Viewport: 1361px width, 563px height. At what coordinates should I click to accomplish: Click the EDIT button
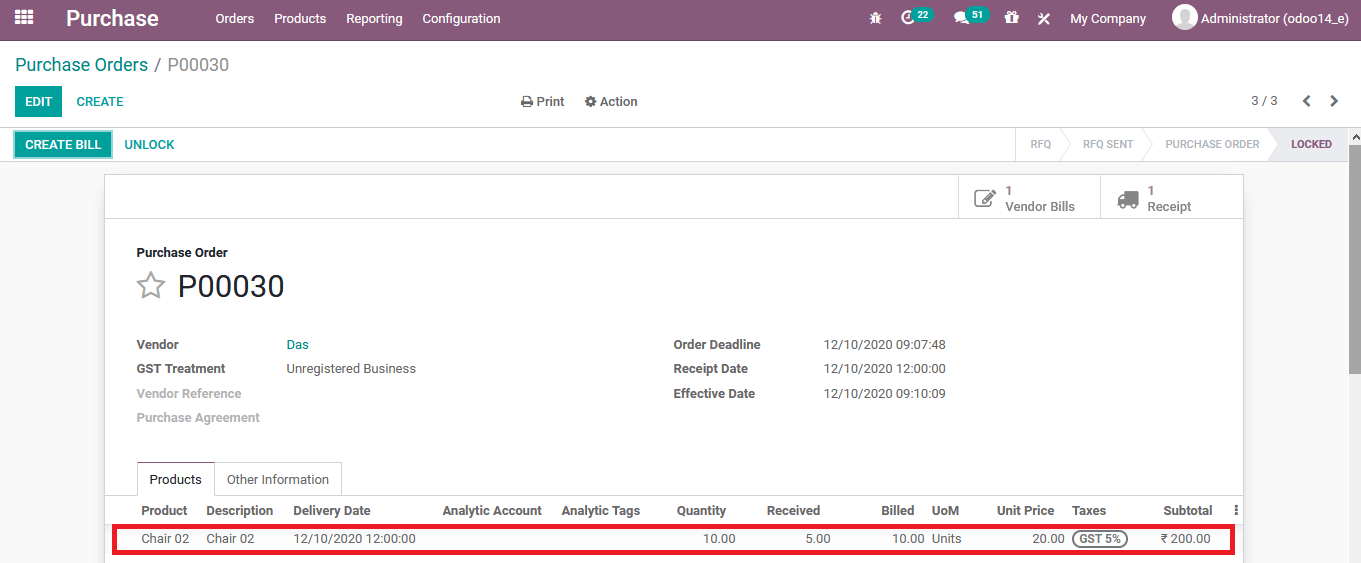(38, 101)
